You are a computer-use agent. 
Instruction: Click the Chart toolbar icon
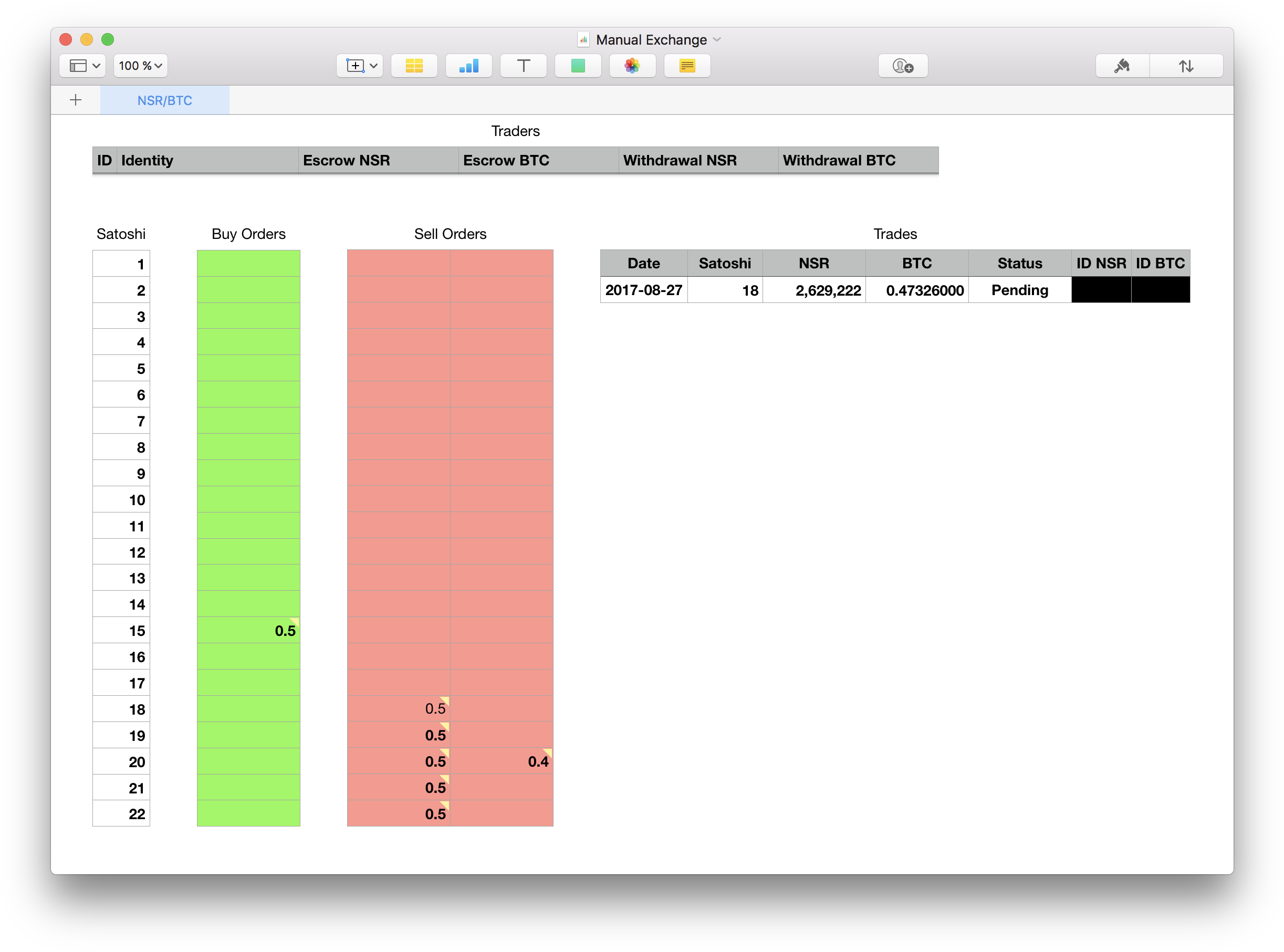click(x=468, y=66)
